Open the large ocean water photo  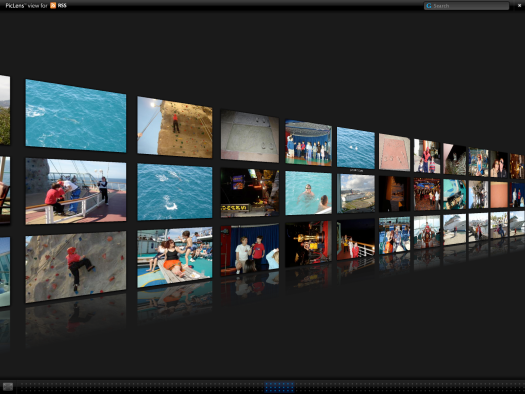click(x=76, y=116)
